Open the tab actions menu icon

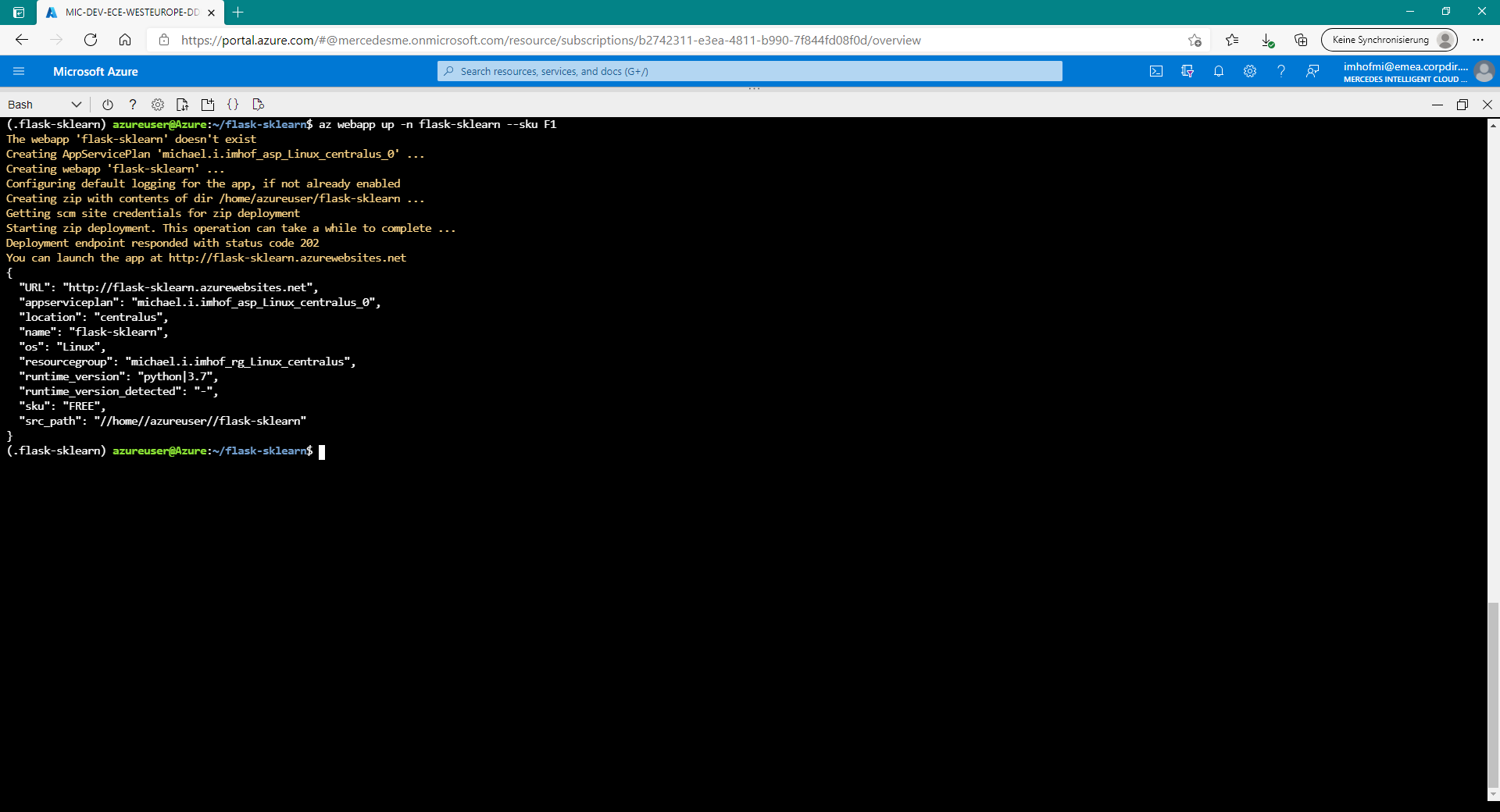(19, 12)
